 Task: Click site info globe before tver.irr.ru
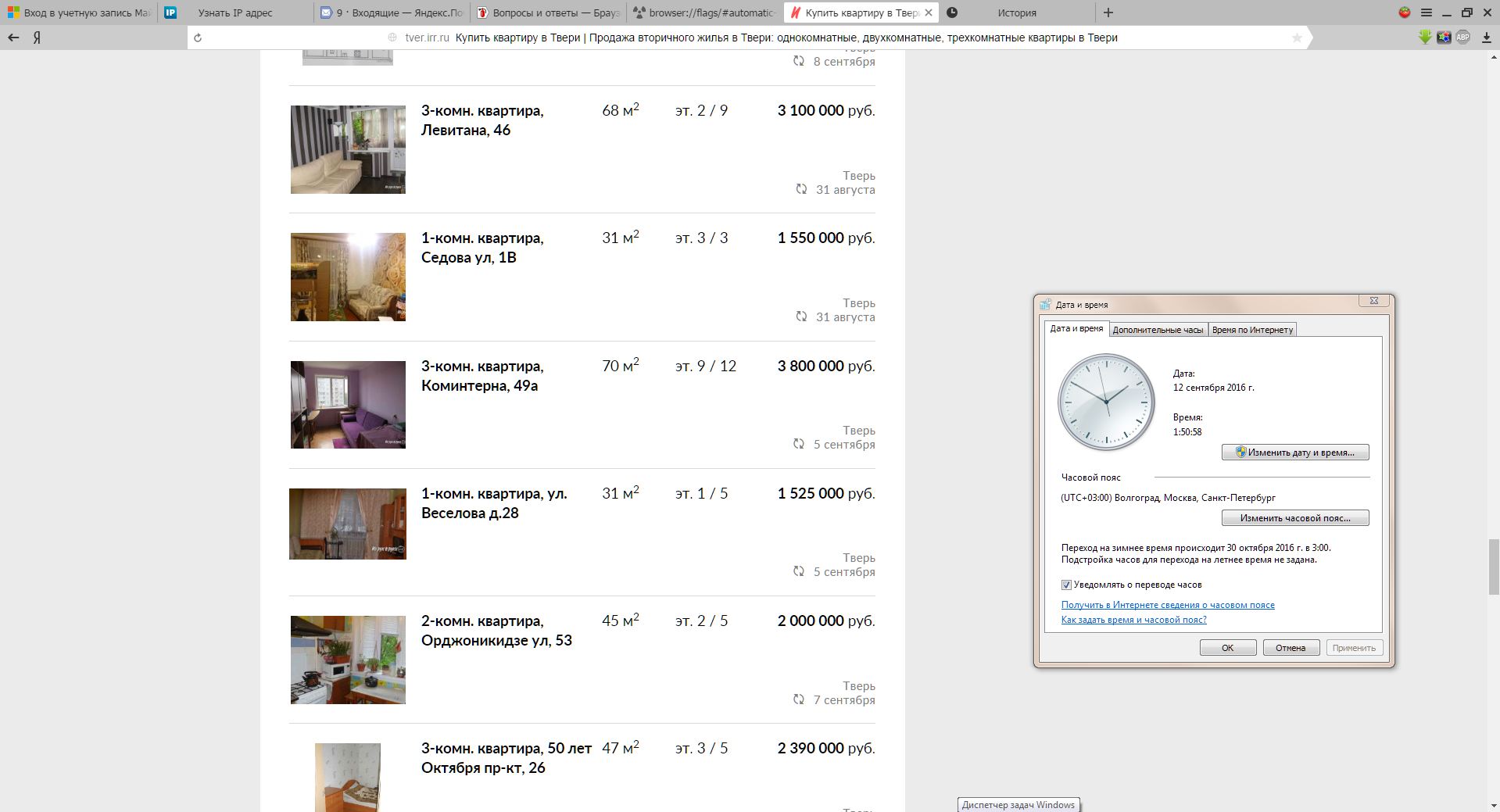tap(392, 38)
